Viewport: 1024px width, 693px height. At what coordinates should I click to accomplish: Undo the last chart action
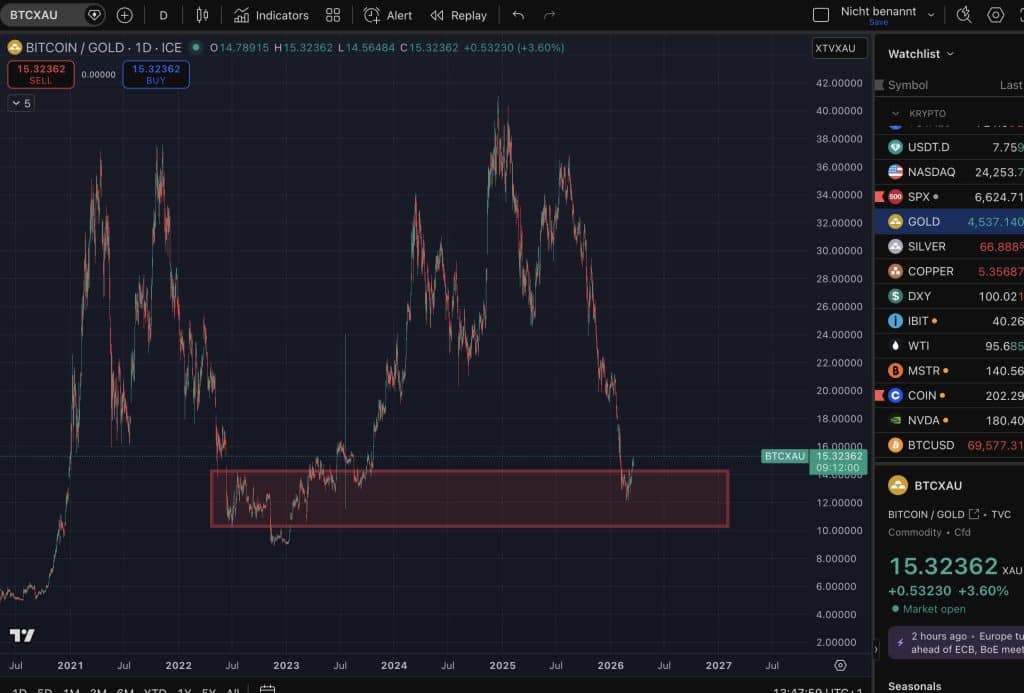pos(519,15)
